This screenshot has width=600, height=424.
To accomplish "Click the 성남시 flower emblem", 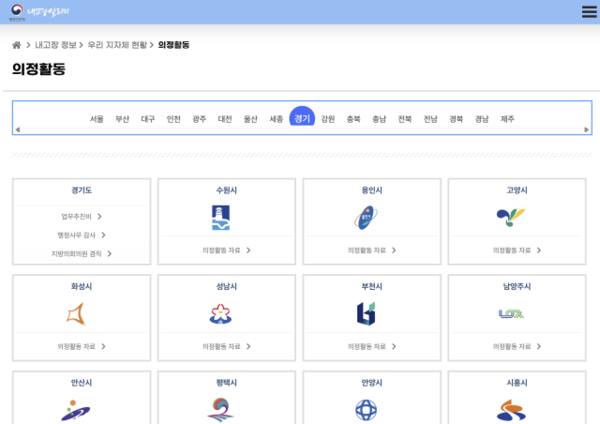I will 221,314.
